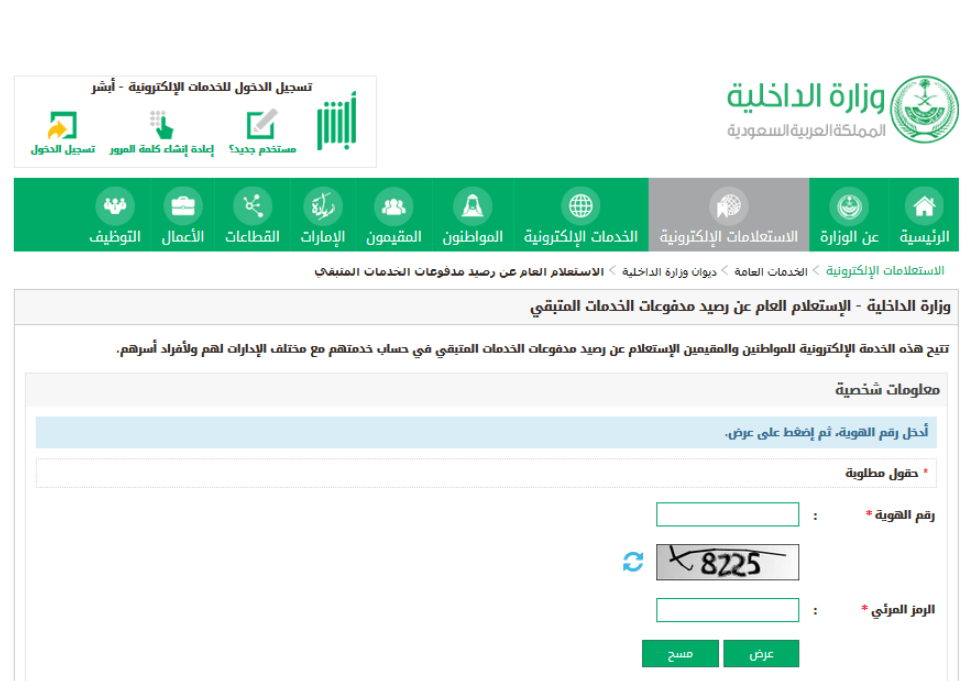Click the رقم الهوية field label
Screen dimensions: 966x681
904,515
